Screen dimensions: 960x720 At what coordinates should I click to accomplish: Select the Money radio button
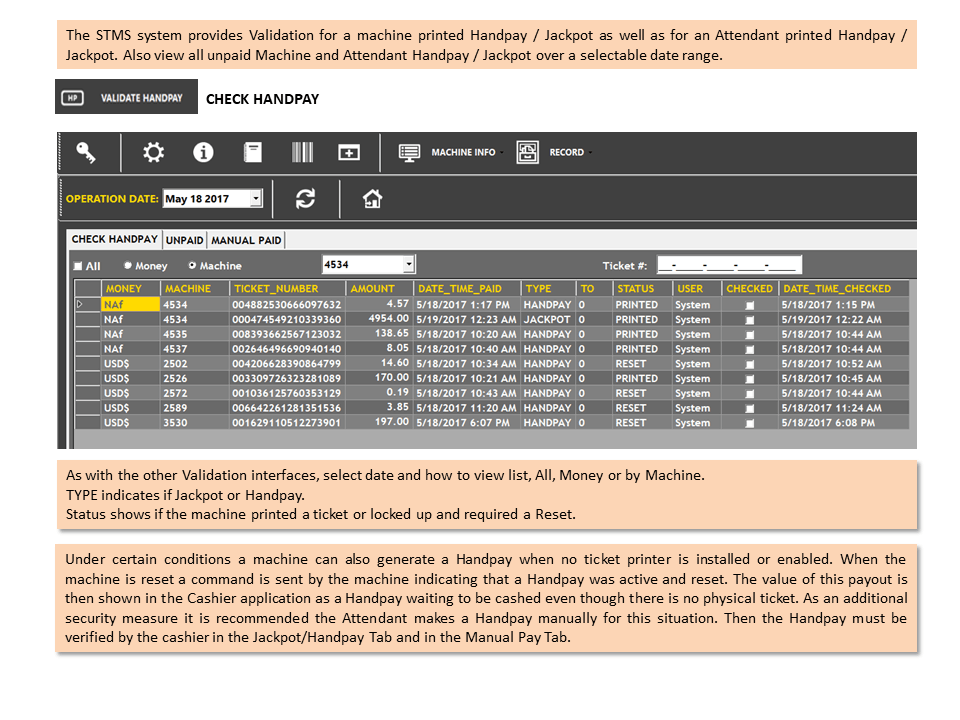(127, 266)
